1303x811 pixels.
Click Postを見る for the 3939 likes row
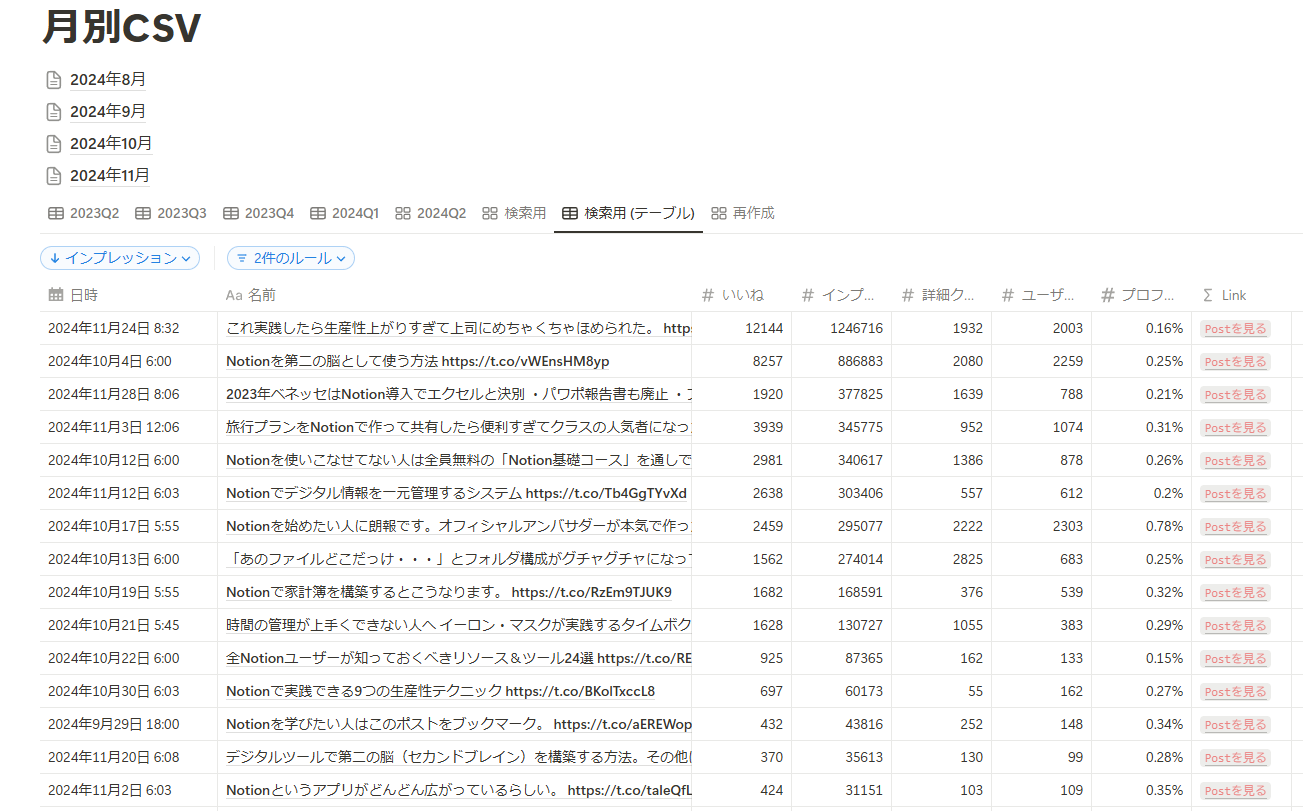coord(1235,427)
